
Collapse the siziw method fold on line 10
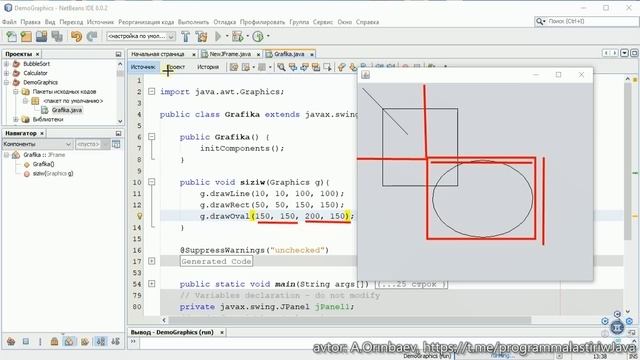click(151, 182)
